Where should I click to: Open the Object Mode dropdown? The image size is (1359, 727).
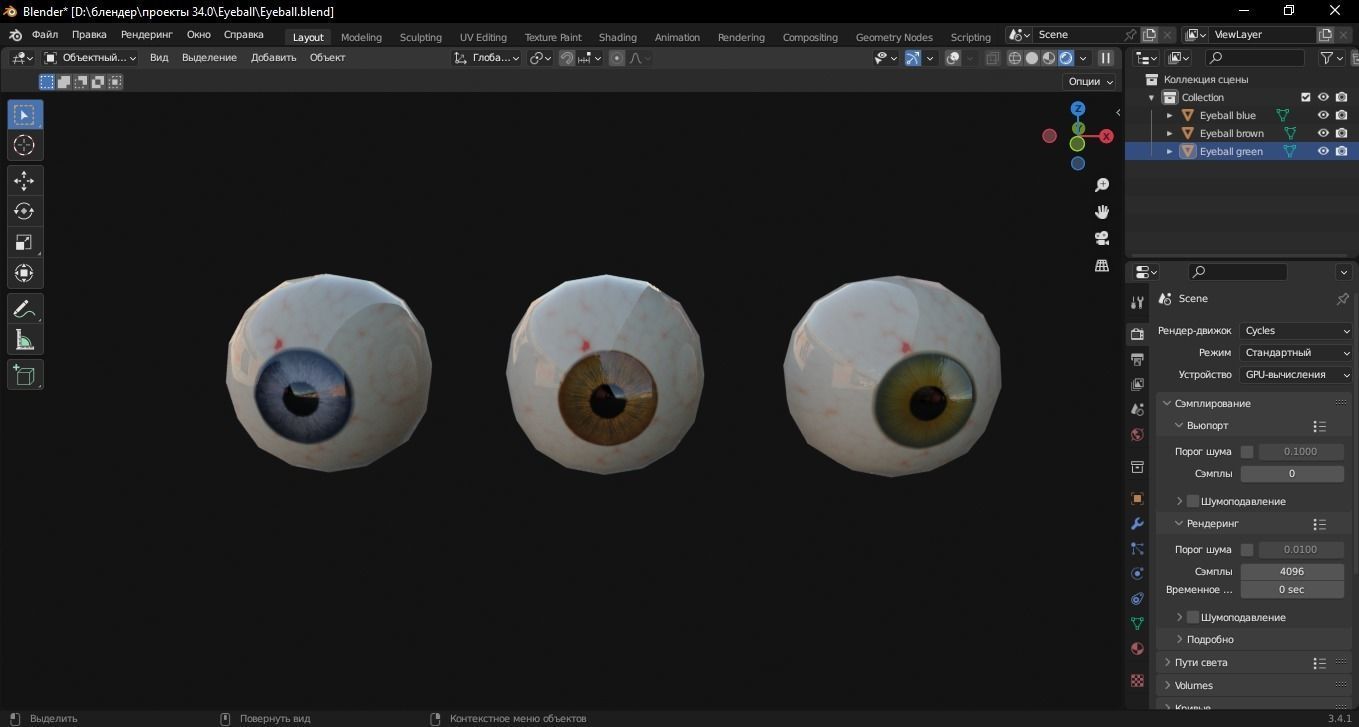(90, 57)
